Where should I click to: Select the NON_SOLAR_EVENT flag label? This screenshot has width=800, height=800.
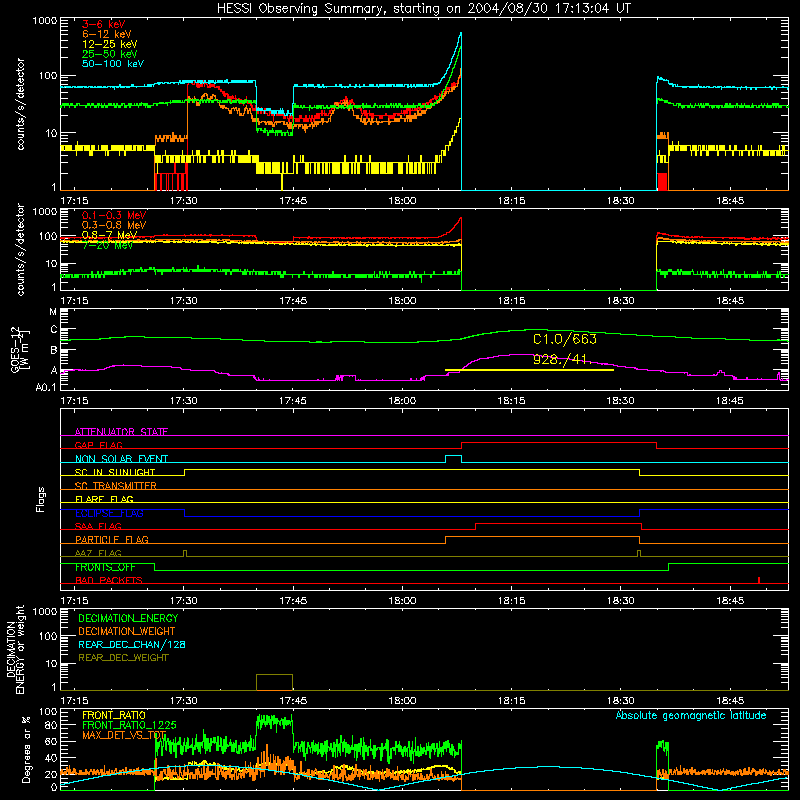121,459
